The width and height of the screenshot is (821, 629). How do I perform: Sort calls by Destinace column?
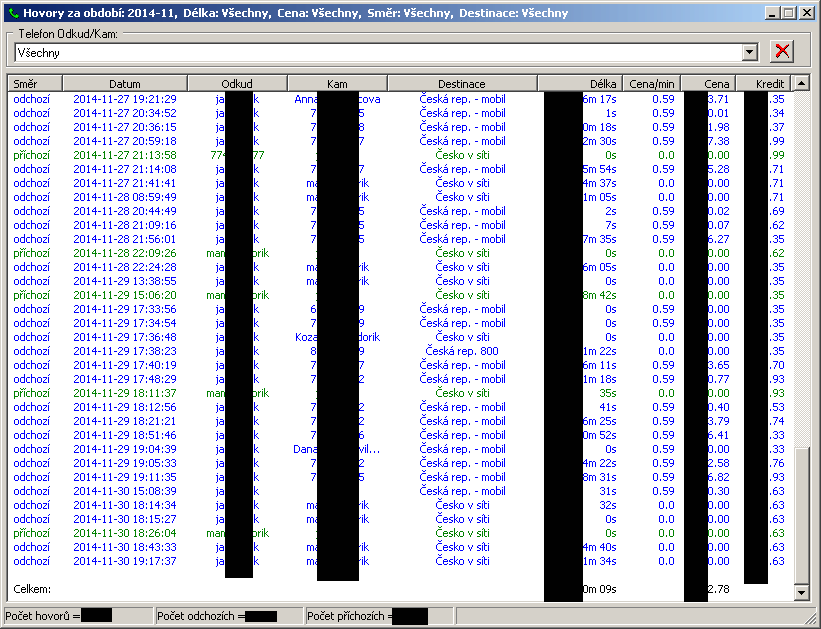461,84
